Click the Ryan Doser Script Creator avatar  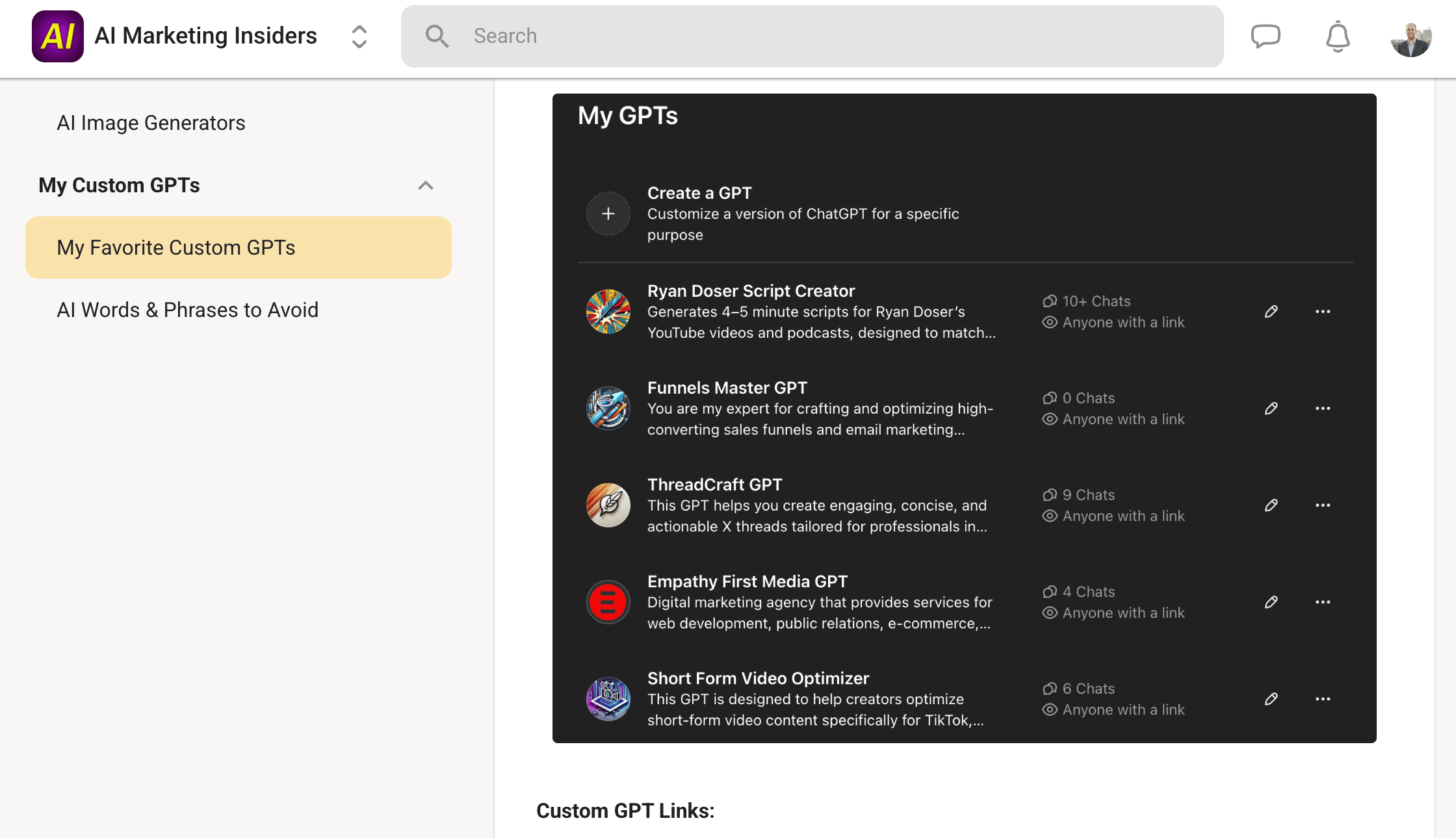pyautogui.click(x=608, y=312)
